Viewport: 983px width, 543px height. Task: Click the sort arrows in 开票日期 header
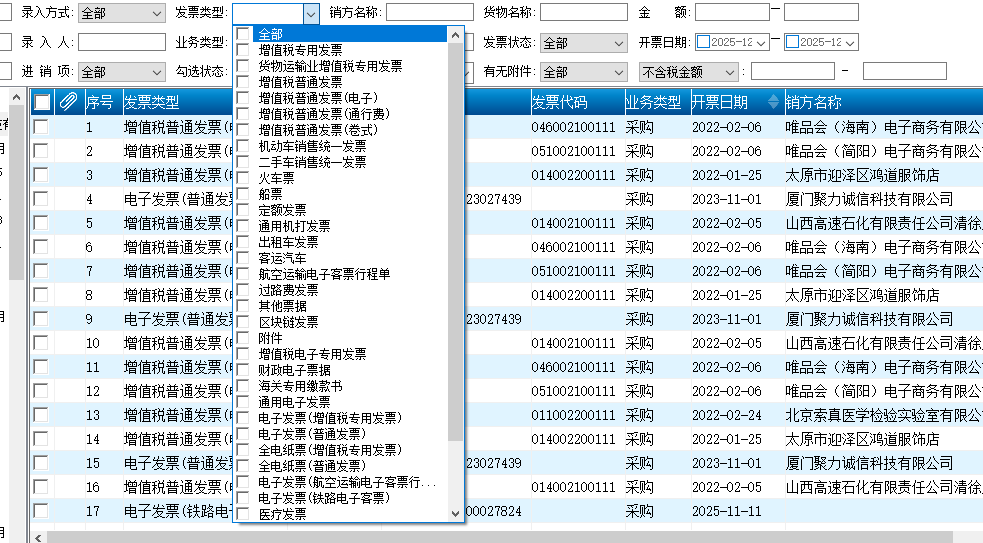click(772, 102)
